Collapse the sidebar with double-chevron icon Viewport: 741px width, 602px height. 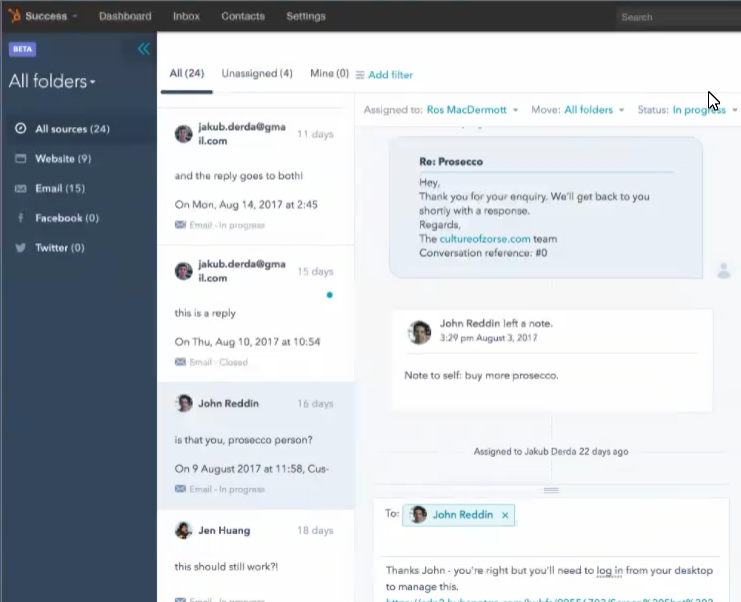click(x=143, y=49)
